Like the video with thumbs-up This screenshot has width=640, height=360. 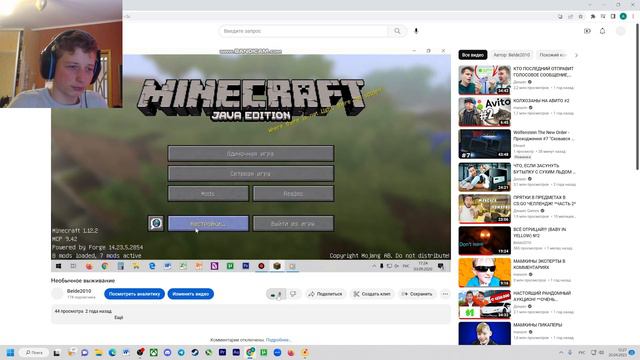(276, 294)
